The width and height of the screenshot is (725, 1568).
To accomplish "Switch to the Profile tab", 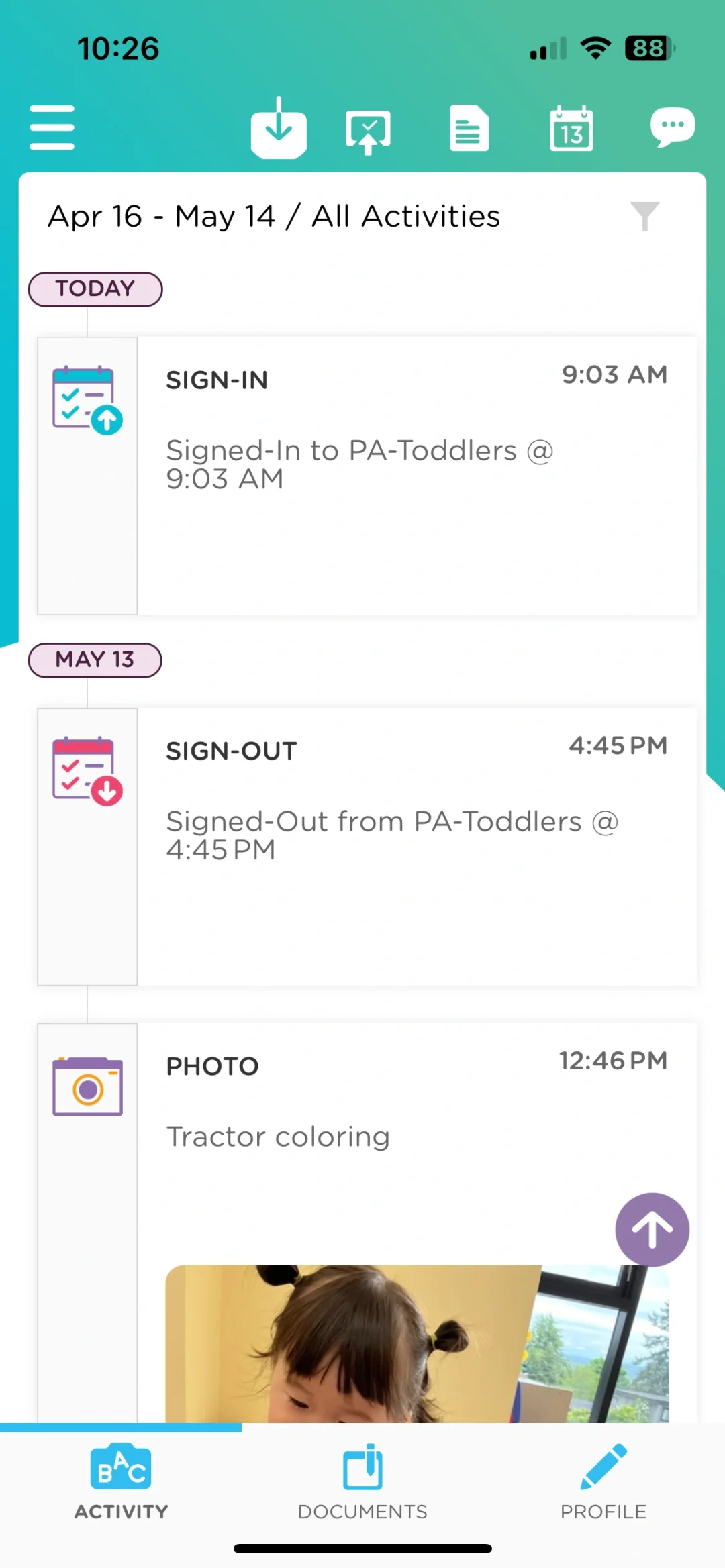I will 603,1483.
